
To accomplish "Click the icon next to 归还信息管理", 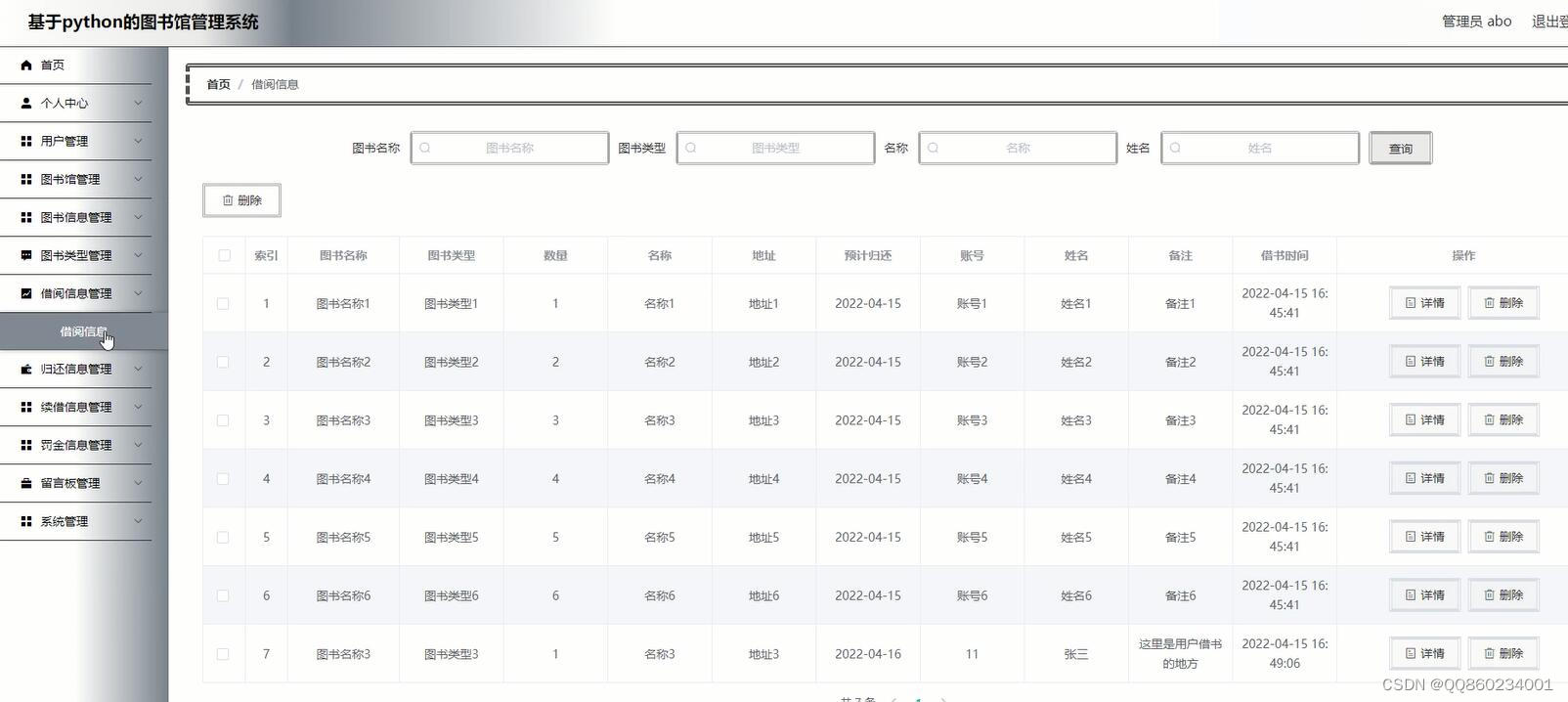I will (x=26, y=369).
